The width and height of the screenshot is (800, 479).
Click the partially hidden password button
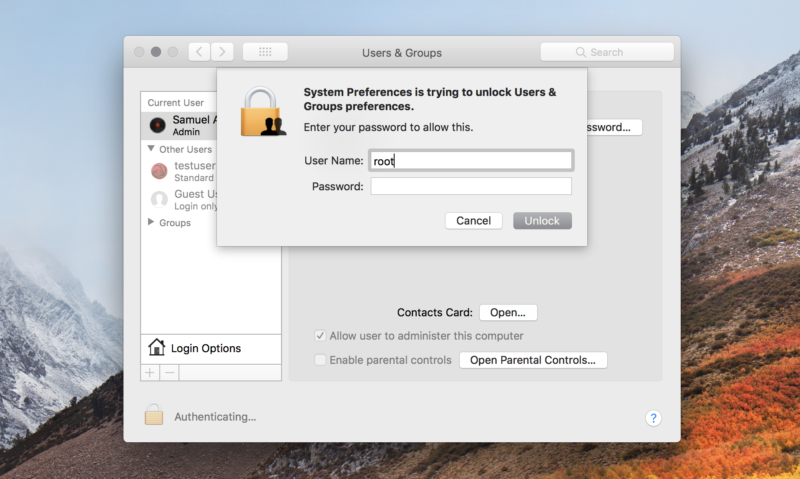(614, 127)
